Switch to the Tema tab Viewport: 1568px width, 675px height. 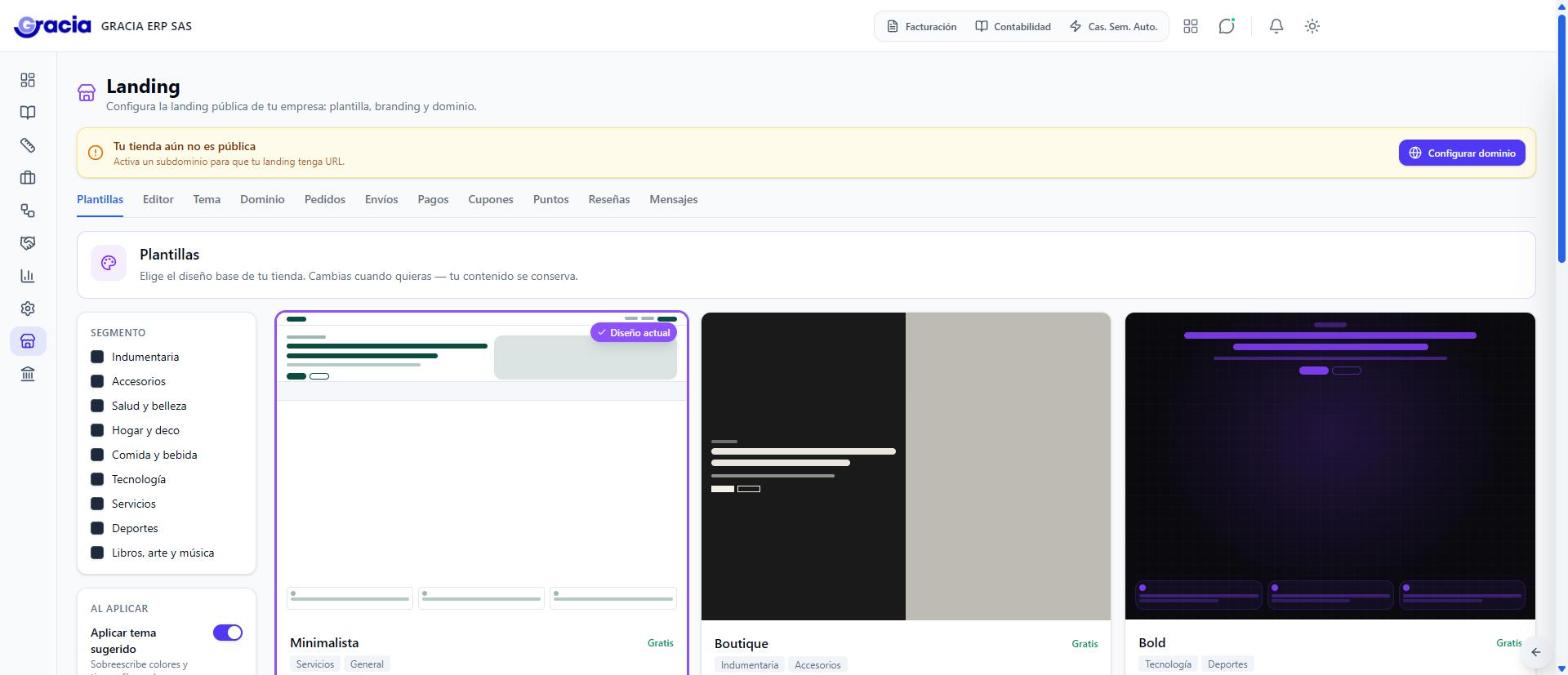[207, 199]
